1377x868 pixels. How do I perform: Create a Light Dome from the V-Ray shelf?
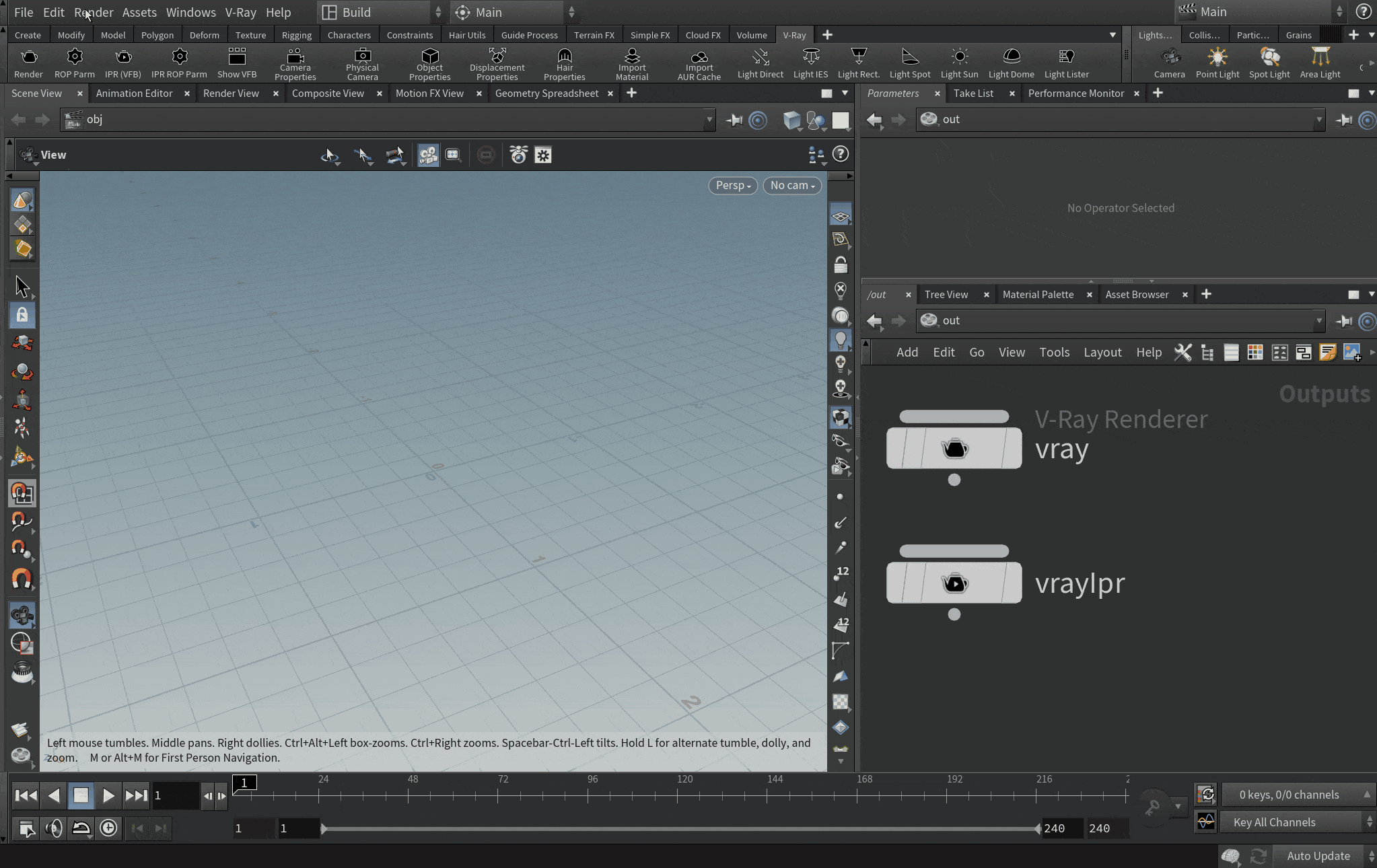click(1011, 62)
